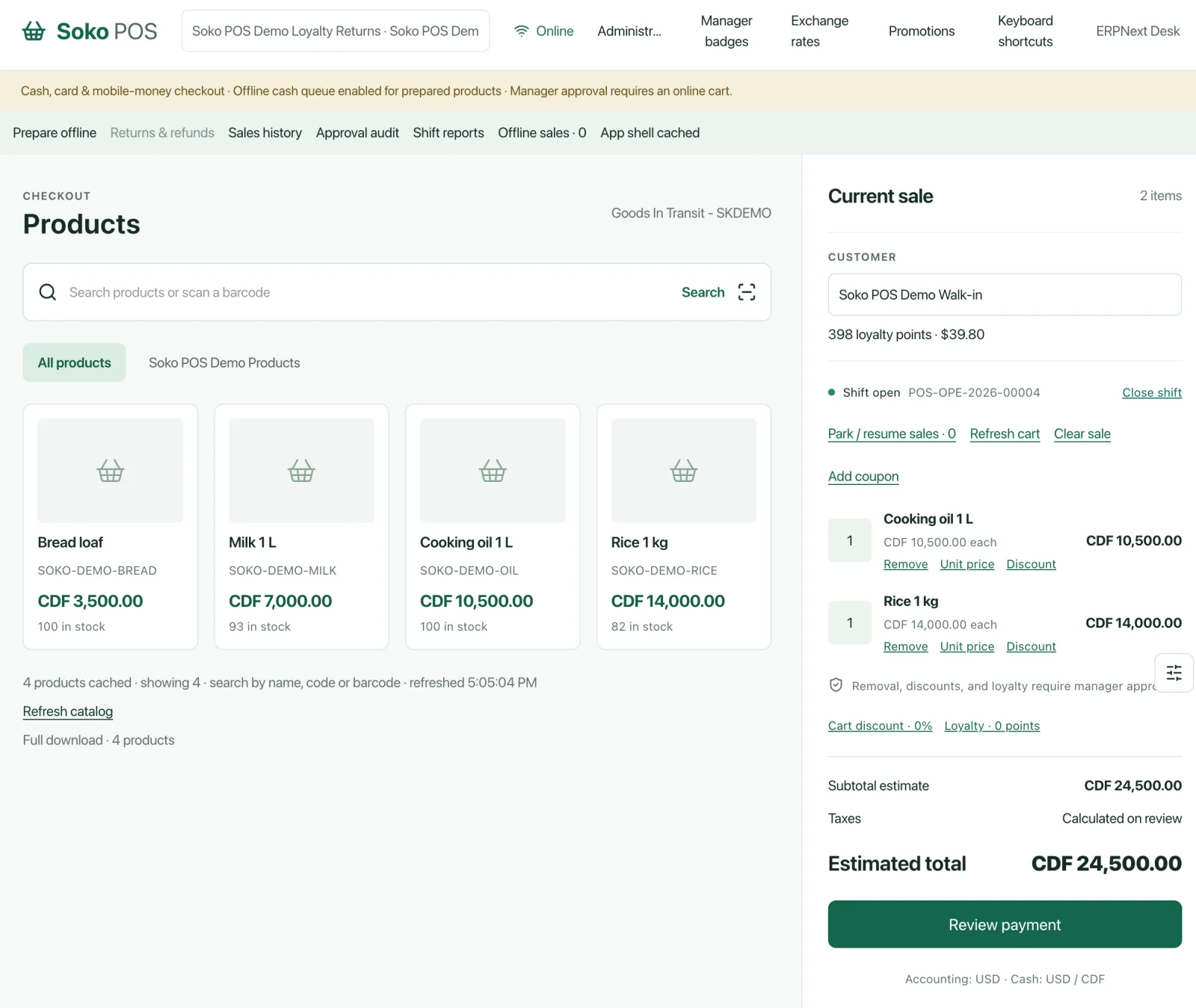Open Sales history
The image size is (1196, 1008).
265,132
